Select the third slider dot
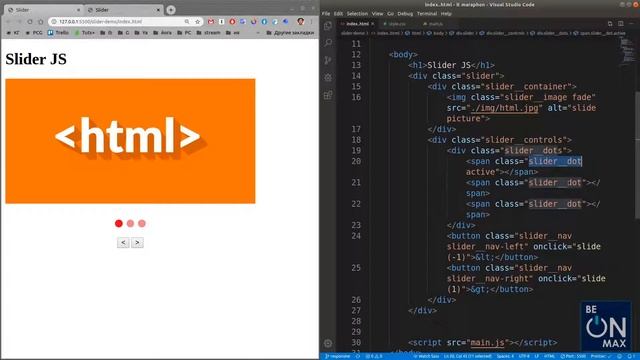This screenshot has height=360, width=640. point(142,223)
